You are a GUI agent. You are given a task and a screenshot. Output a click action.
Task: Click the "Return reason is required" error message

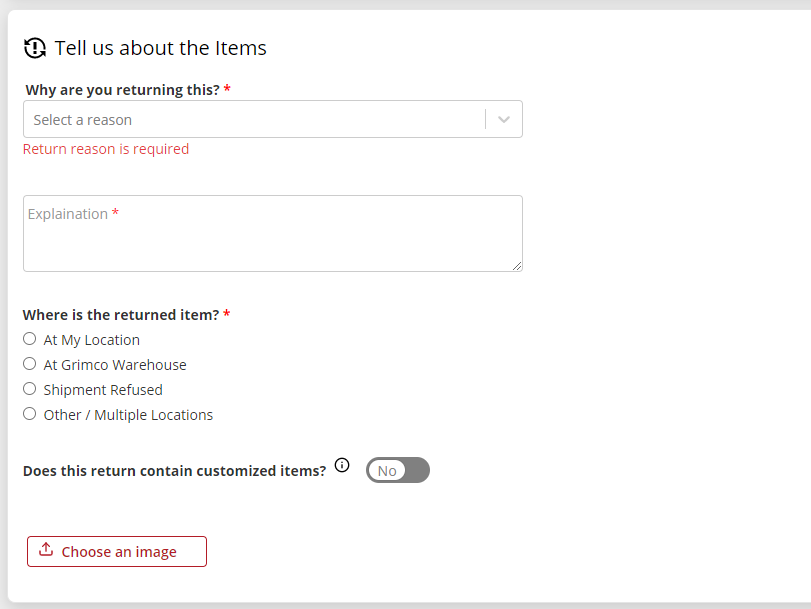[106, 149]
